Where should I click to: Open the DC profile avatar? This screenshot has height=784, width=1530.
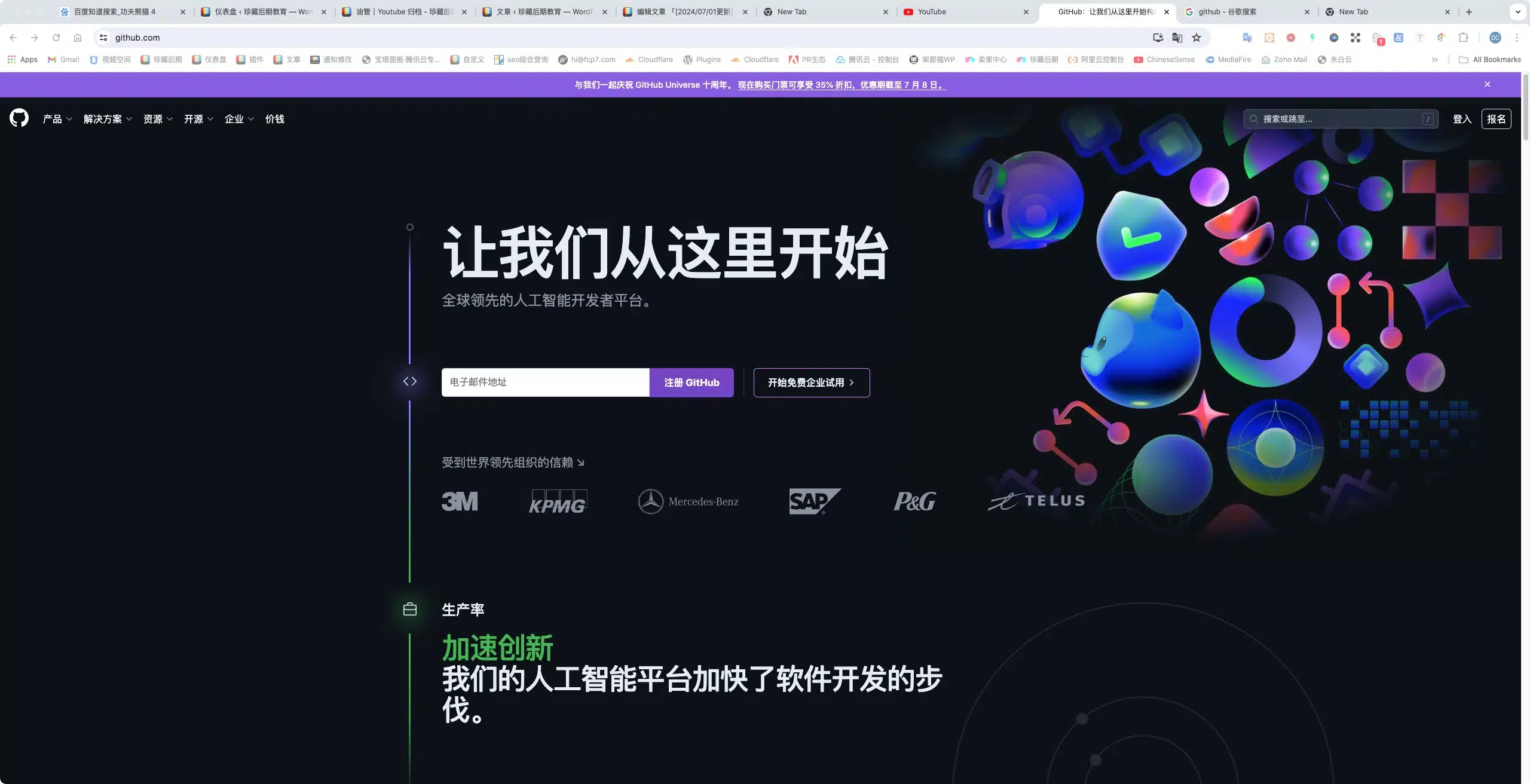tap(1495, 38)
